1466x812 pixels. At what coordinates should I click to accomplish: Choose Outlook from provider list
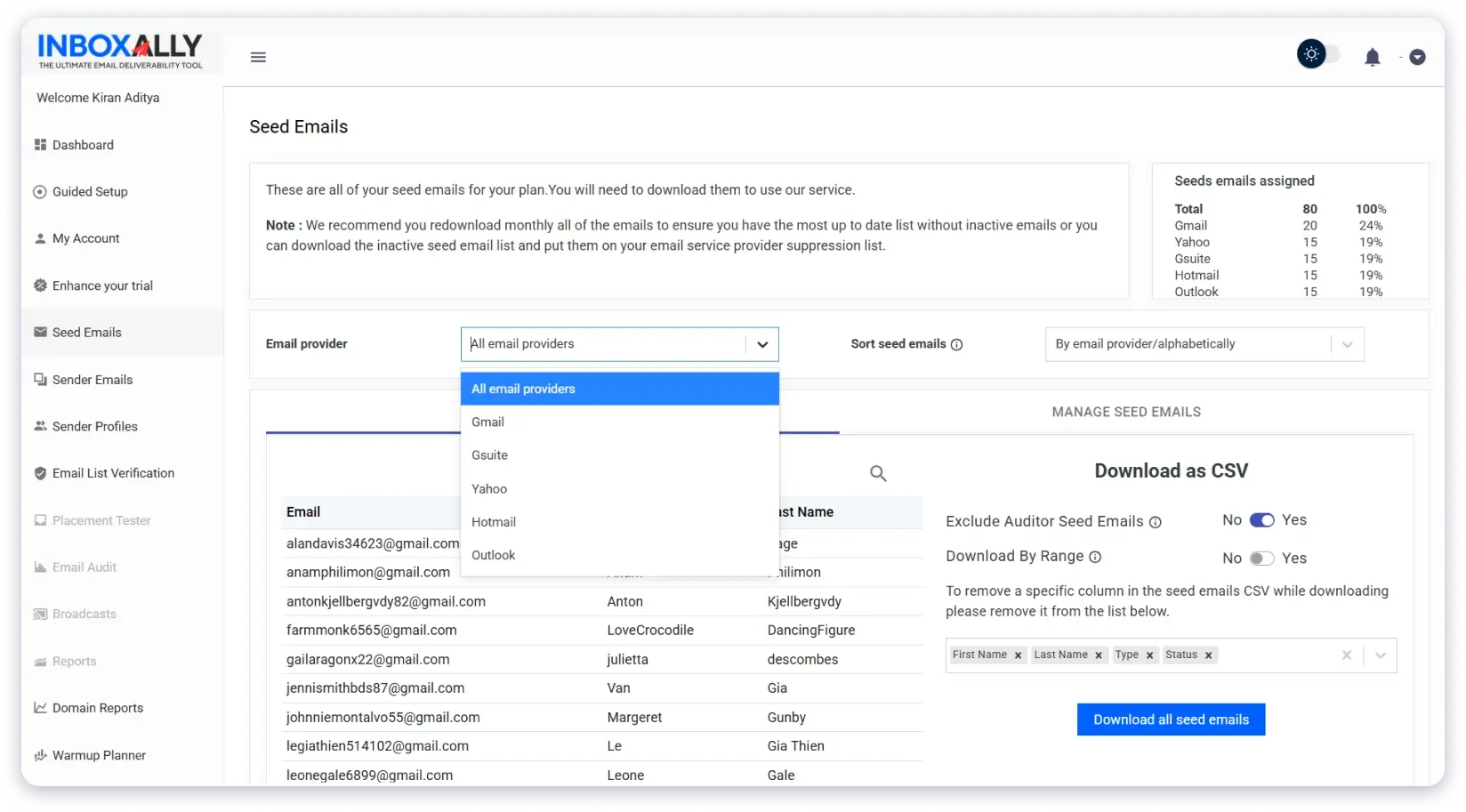(x=620, y=555)
